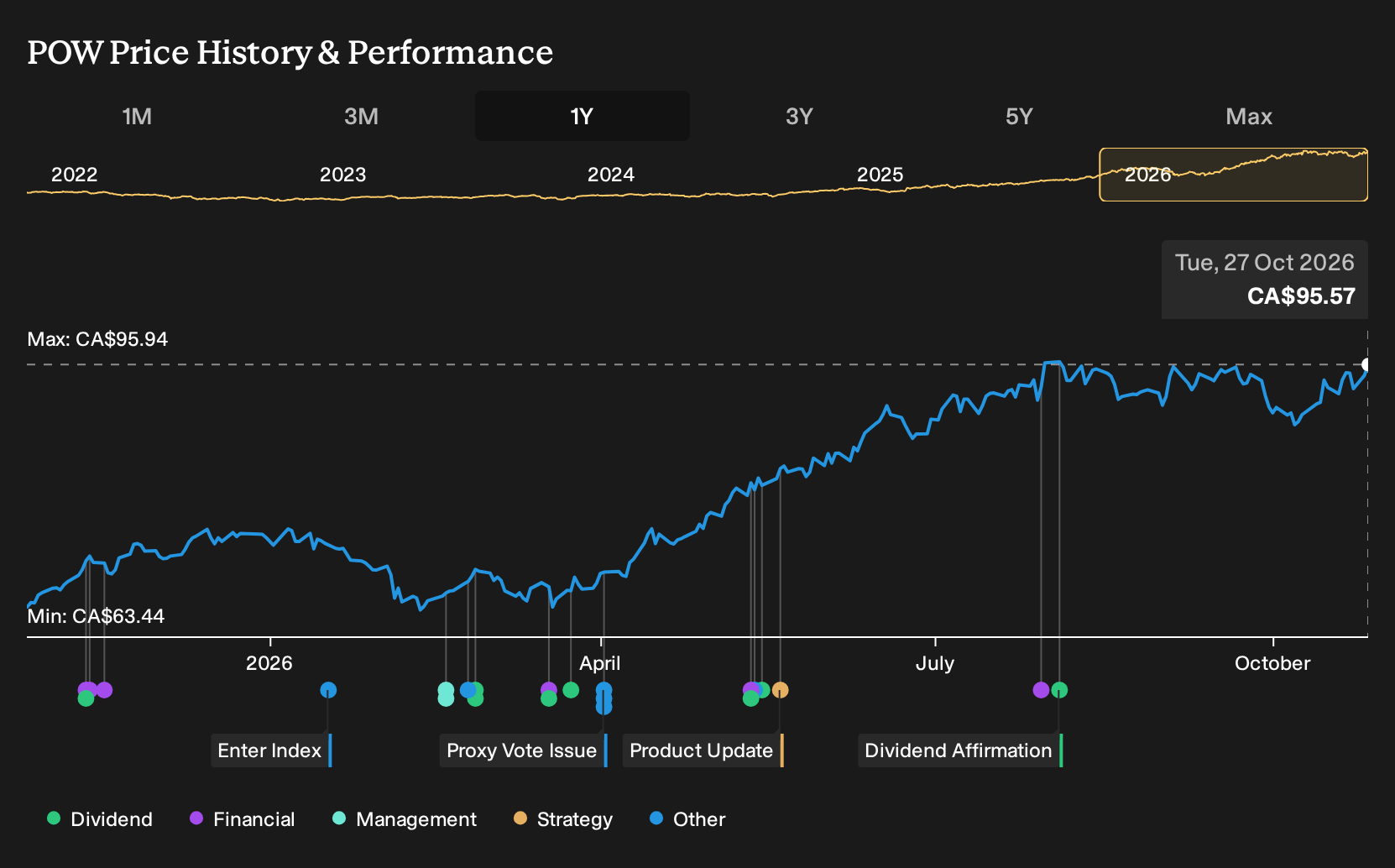1395x868 pixels.
Task: Click the 2023 label on the overview timeline
Action: tap(342, 175)
